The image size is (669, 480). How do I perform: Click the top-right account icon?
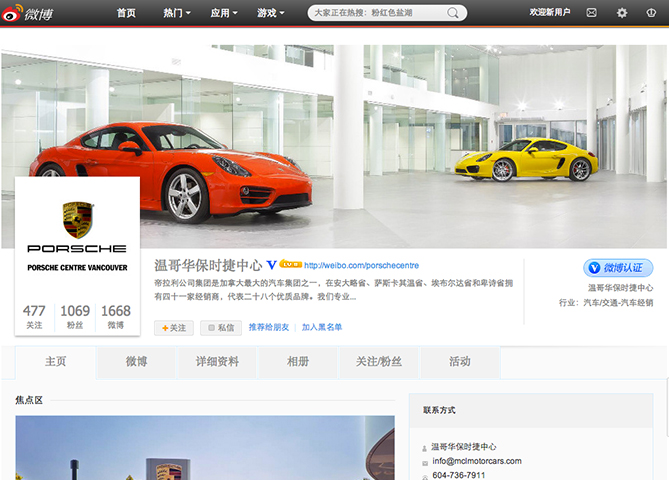click(x=651, y=13)
